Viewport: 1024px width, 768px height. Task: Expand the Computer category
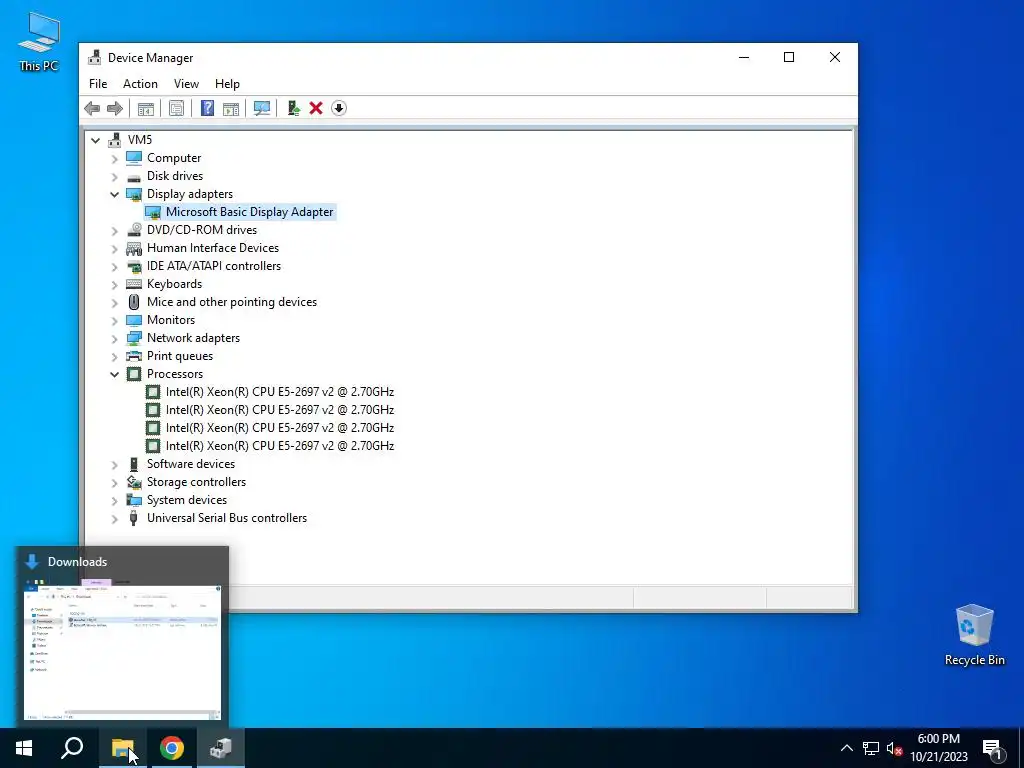[114, 158]
